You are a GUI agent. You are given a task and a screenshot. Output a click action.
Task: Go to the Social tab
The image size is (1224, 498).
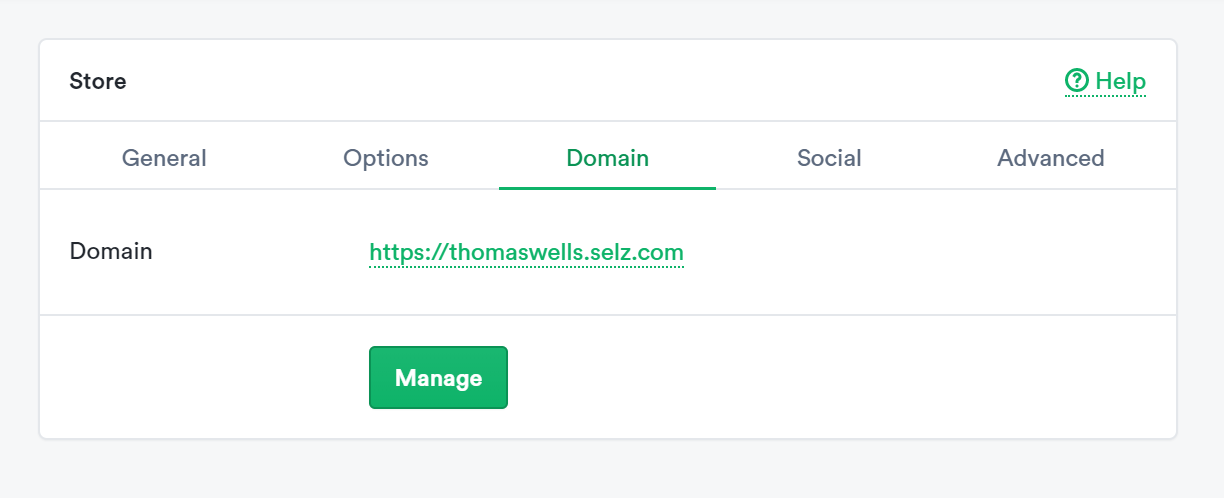coord(829,158)
